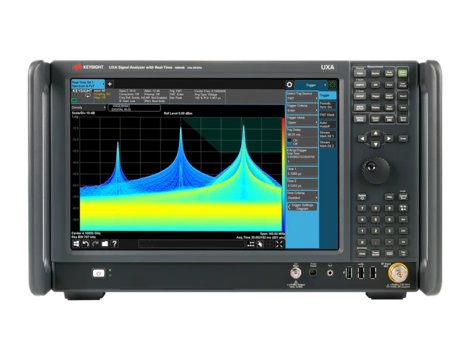This screenshot has height=360, width=470.
Task: Open the folder file icon
Action: click(x=105, y=244)
